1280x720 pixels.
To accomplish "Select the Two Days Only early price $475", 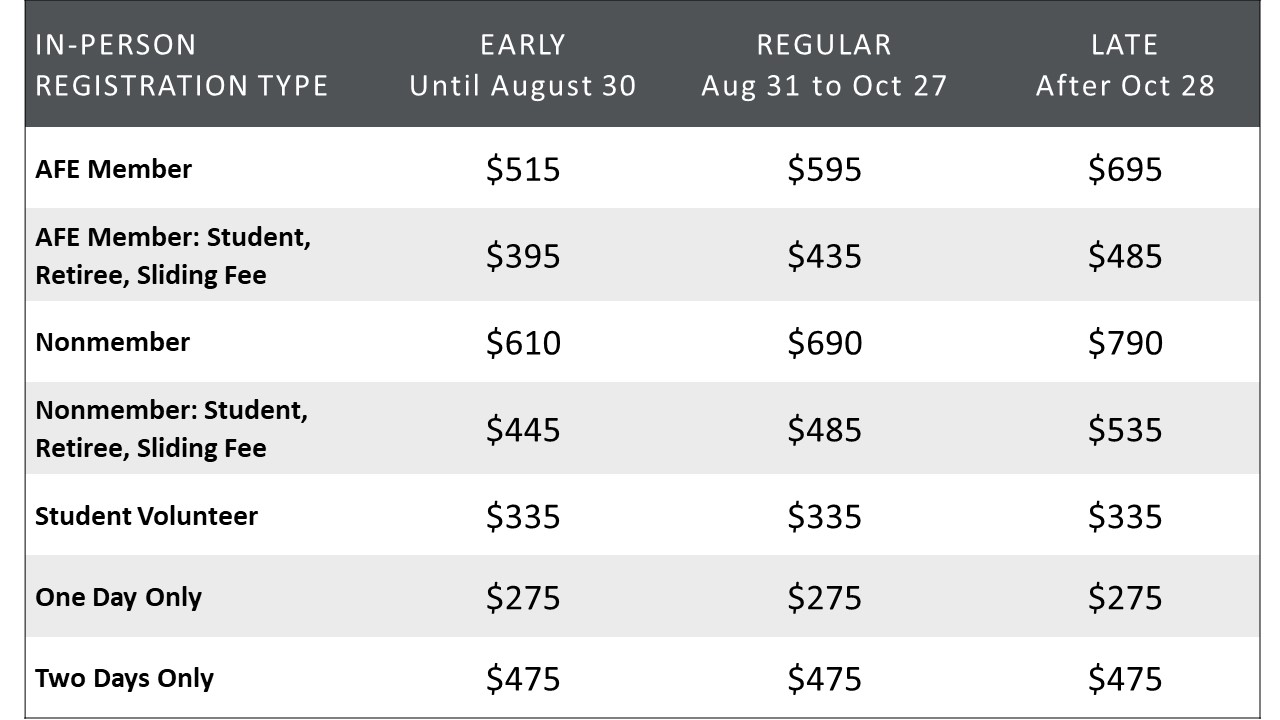I will coord(523,678).
